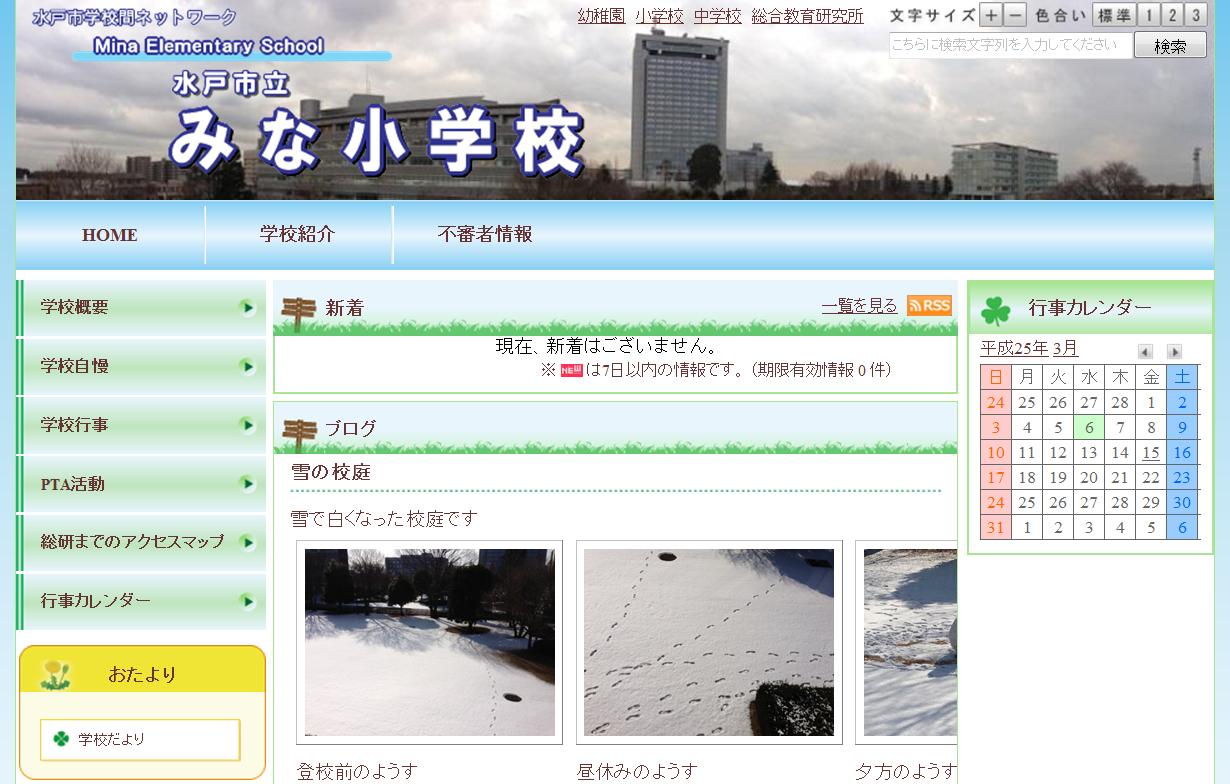Open the 雪の校庭 blog post title
1230x784 pixels.
pos(331,472)
